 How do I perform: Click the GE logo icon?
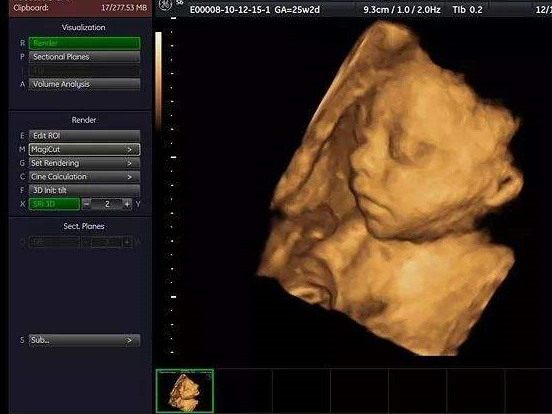(x=165, y=5)
